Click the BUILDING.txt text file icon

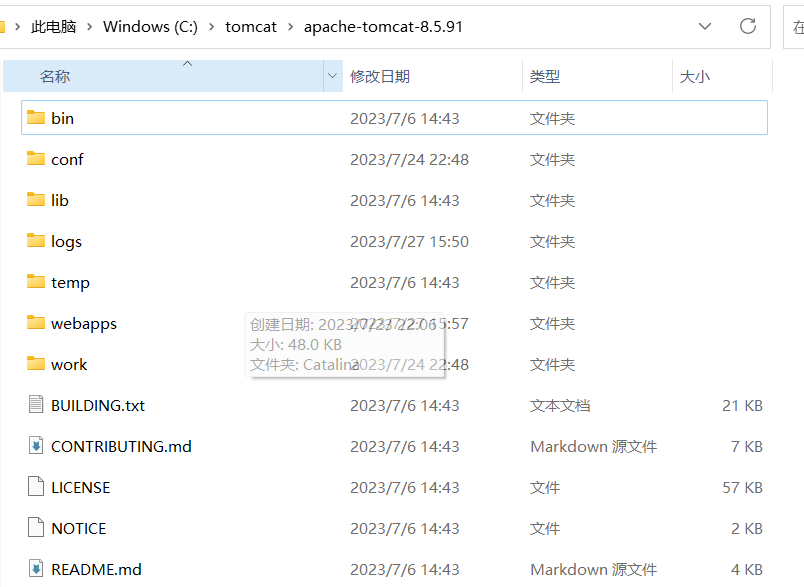click(36, 404)
